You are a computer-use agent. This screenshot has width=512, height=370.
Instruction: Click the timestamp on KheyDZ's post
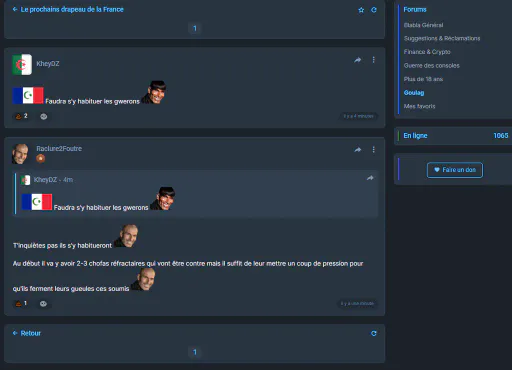(358, 116)
